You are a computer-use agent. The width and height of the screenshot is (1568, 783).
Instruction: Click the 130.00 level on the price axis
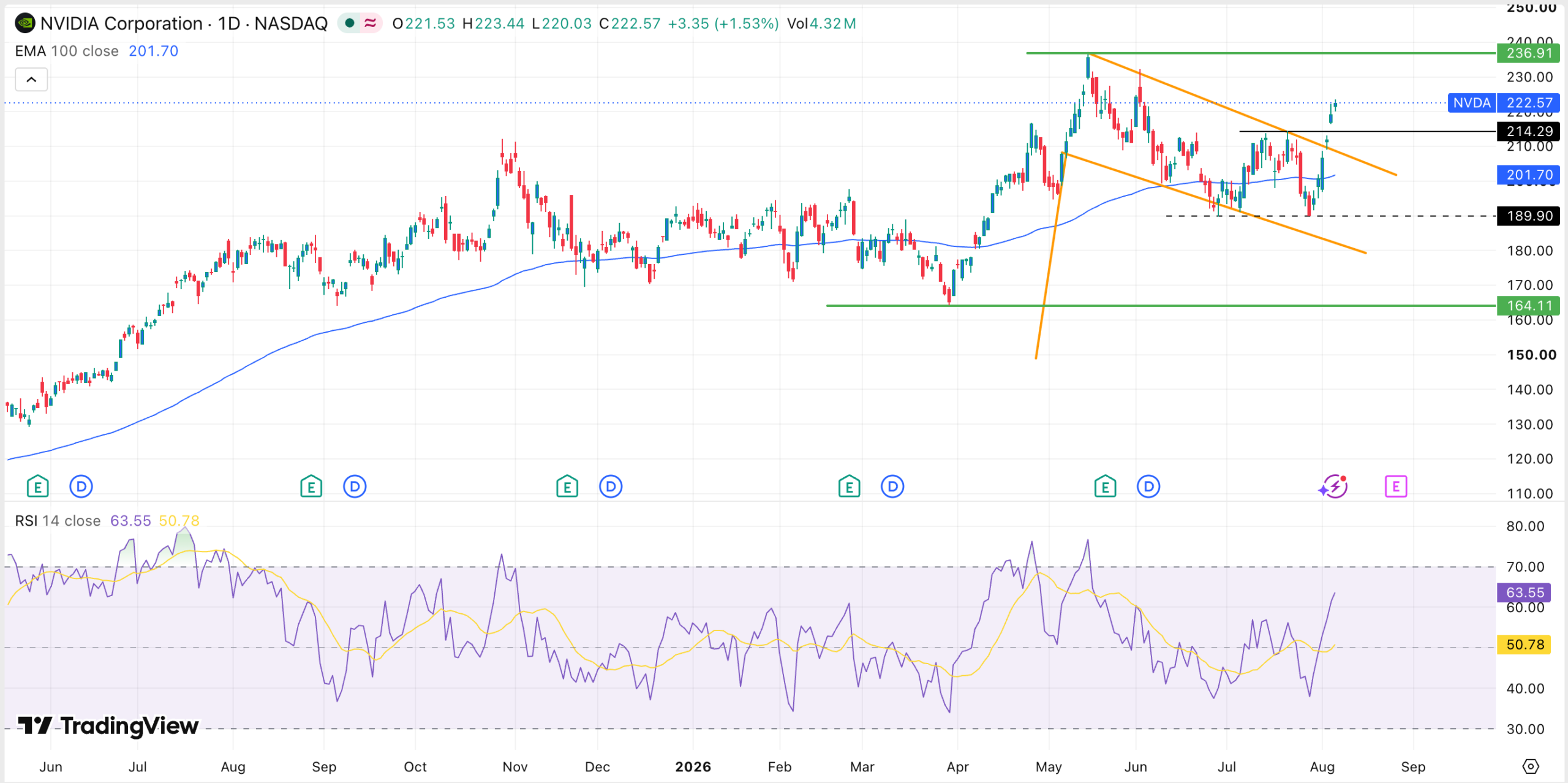[1529, 424]
